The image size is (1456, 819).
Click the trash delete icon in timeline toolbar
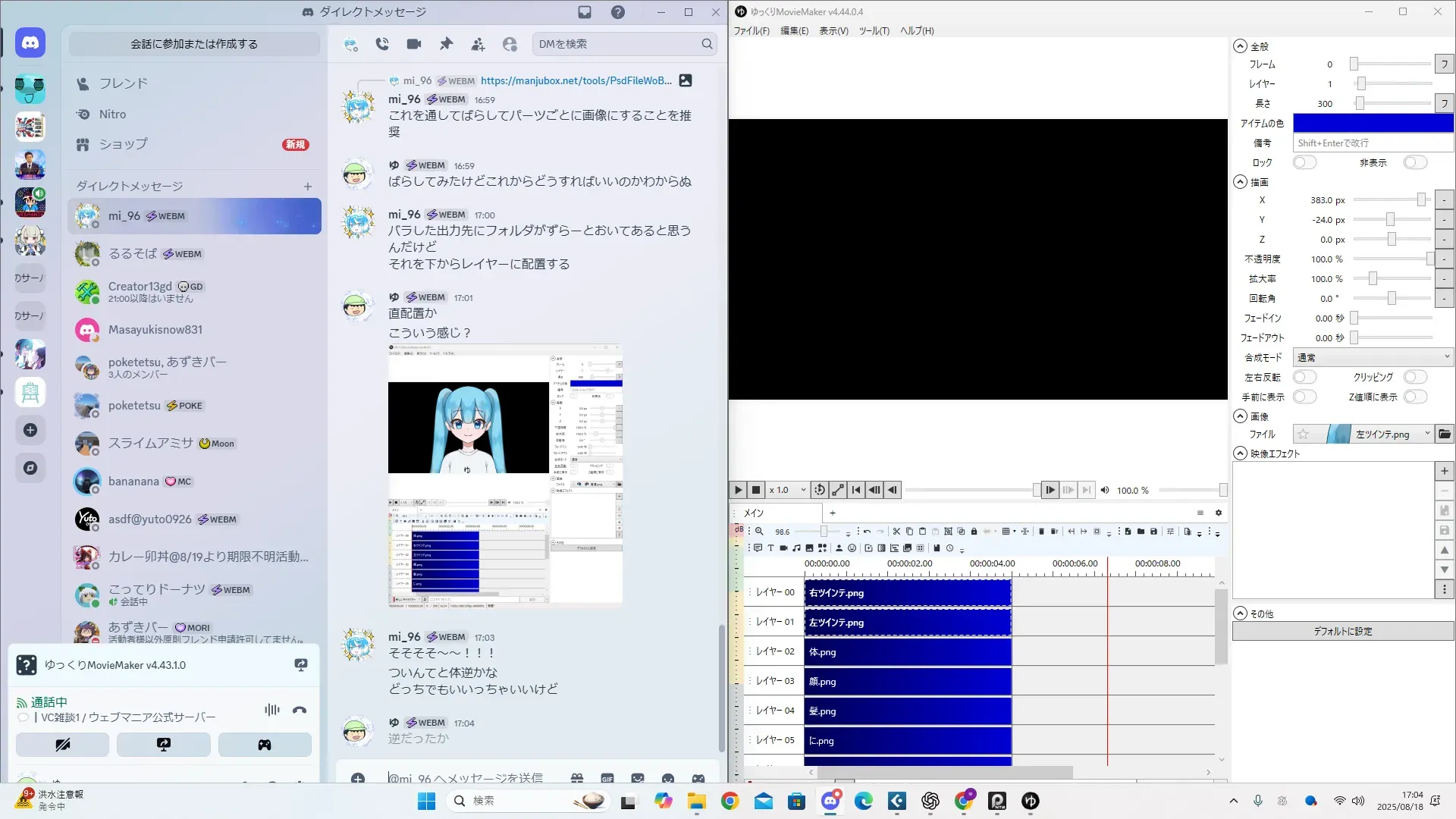tap(1041, 532)
